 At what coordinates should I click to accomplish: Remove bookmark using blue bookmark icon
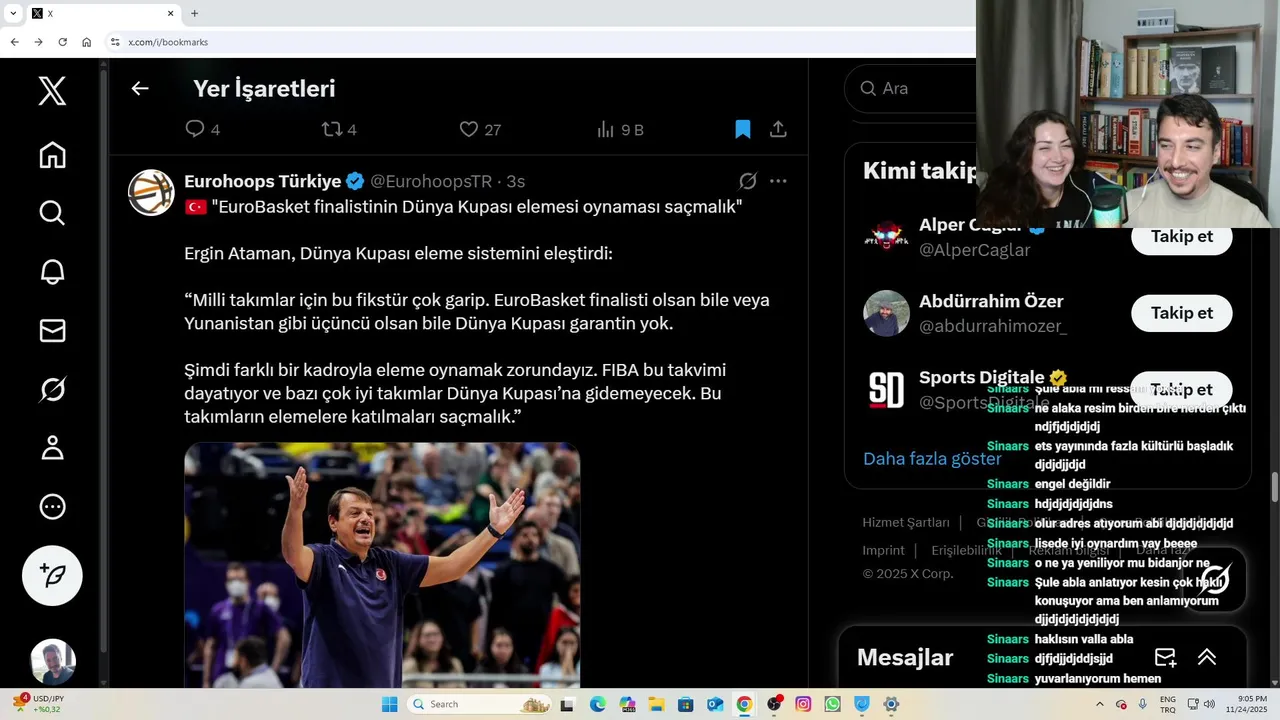pos(742,129)
